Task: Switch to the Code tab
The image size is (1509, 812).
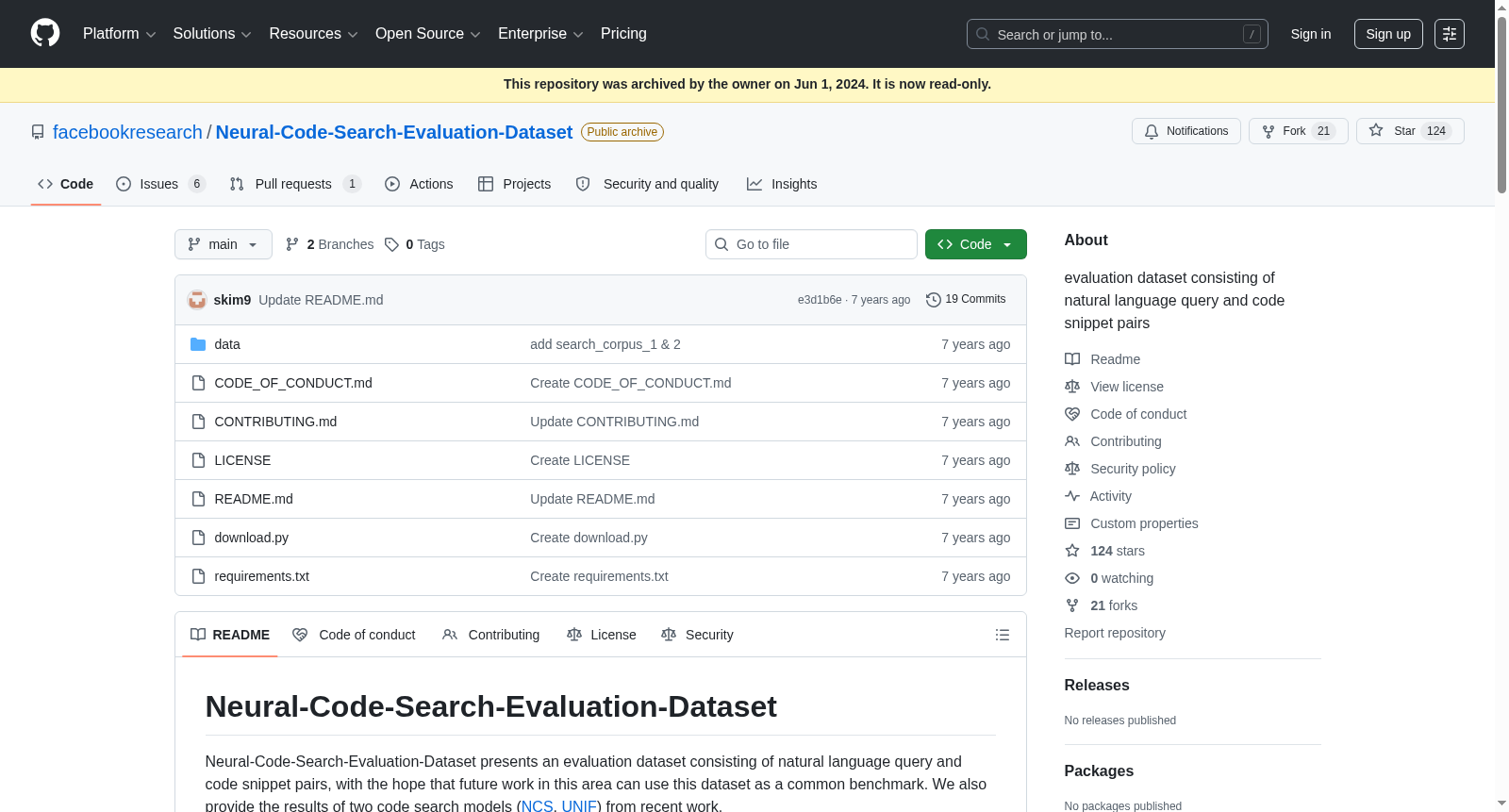Action: [x=65, y=184]
